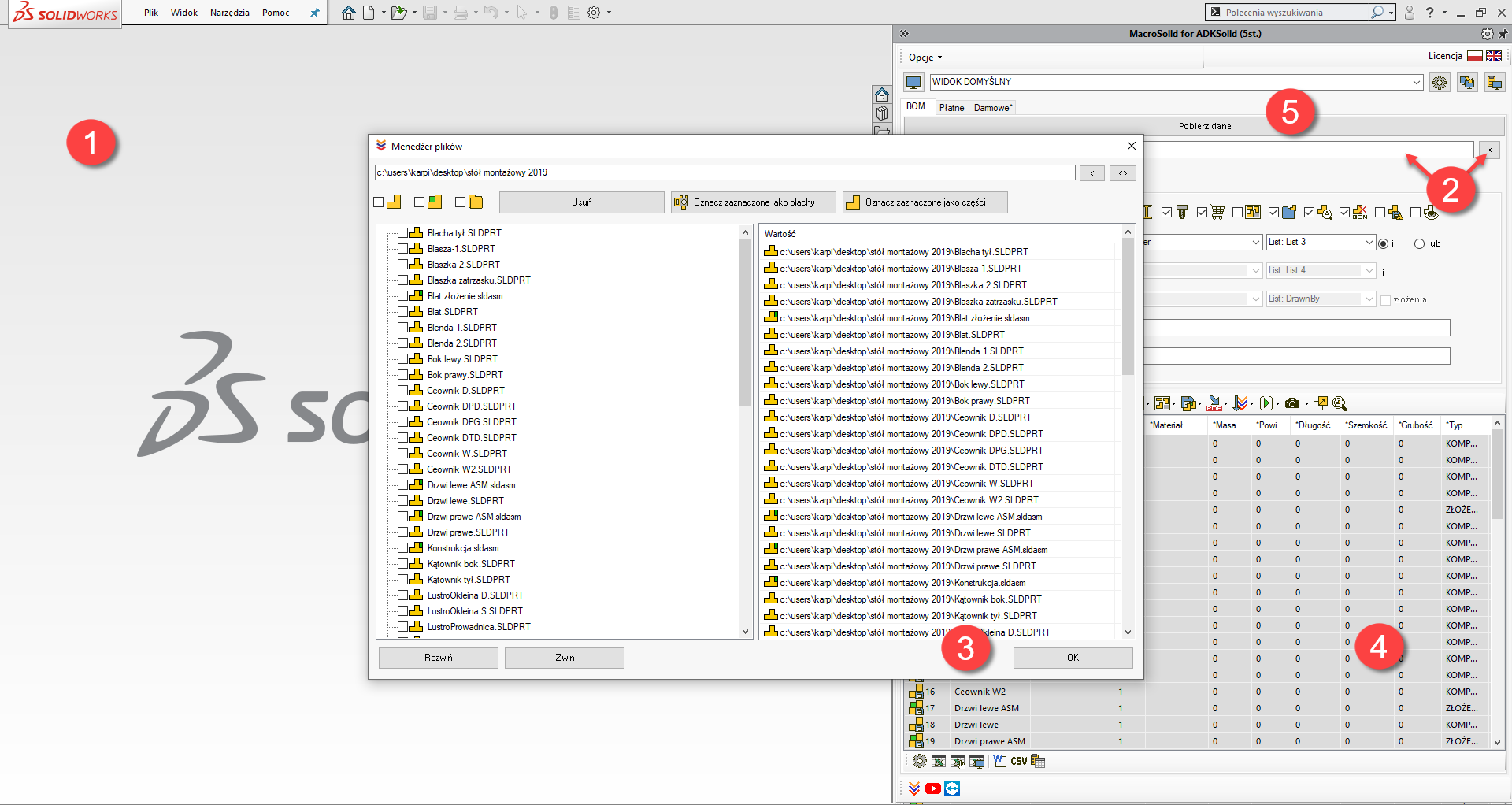Image resolution: width=1512 pixels, height=805 pixels.
Task: Click the PDF export icon
Action: (1214, 403)
